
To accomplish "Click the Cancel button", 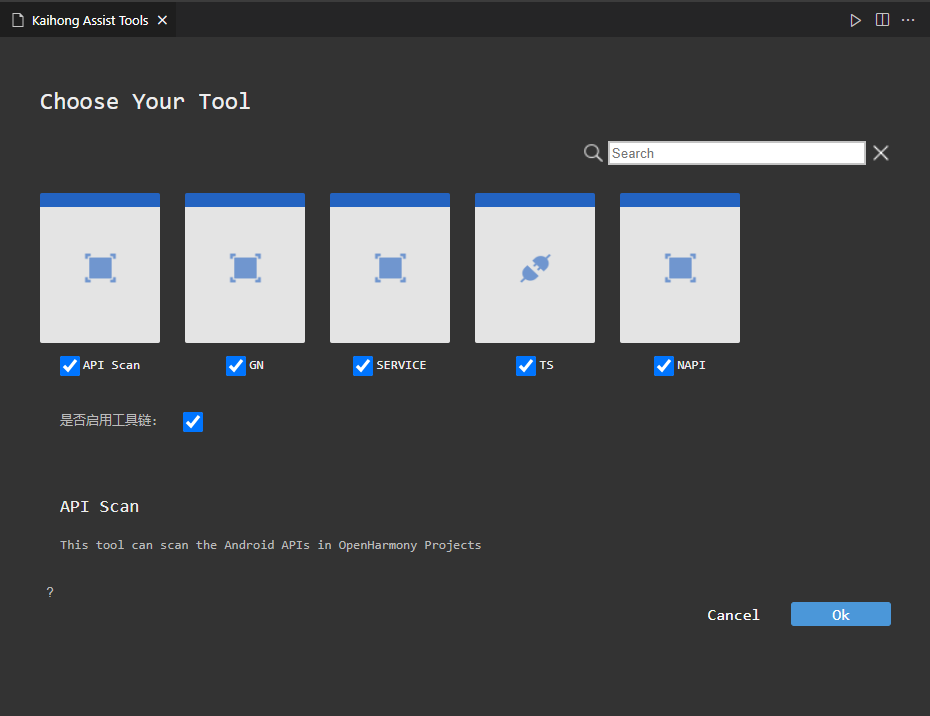I will (733, 615).
